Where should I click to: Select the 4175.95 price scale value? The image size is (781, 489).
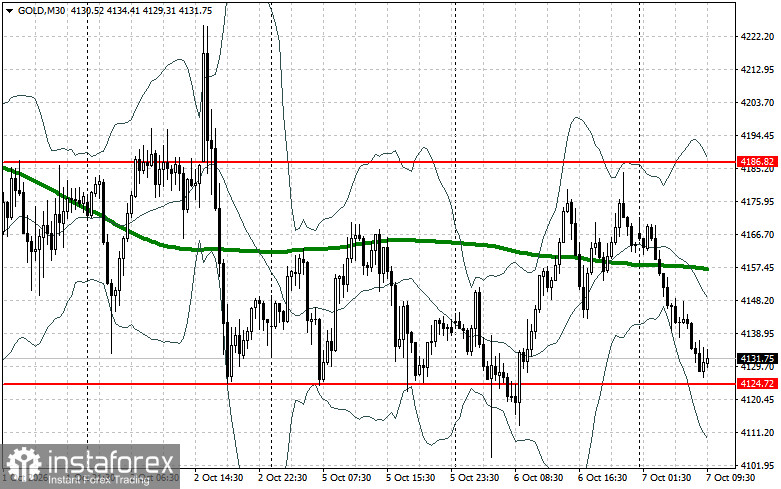758,201
